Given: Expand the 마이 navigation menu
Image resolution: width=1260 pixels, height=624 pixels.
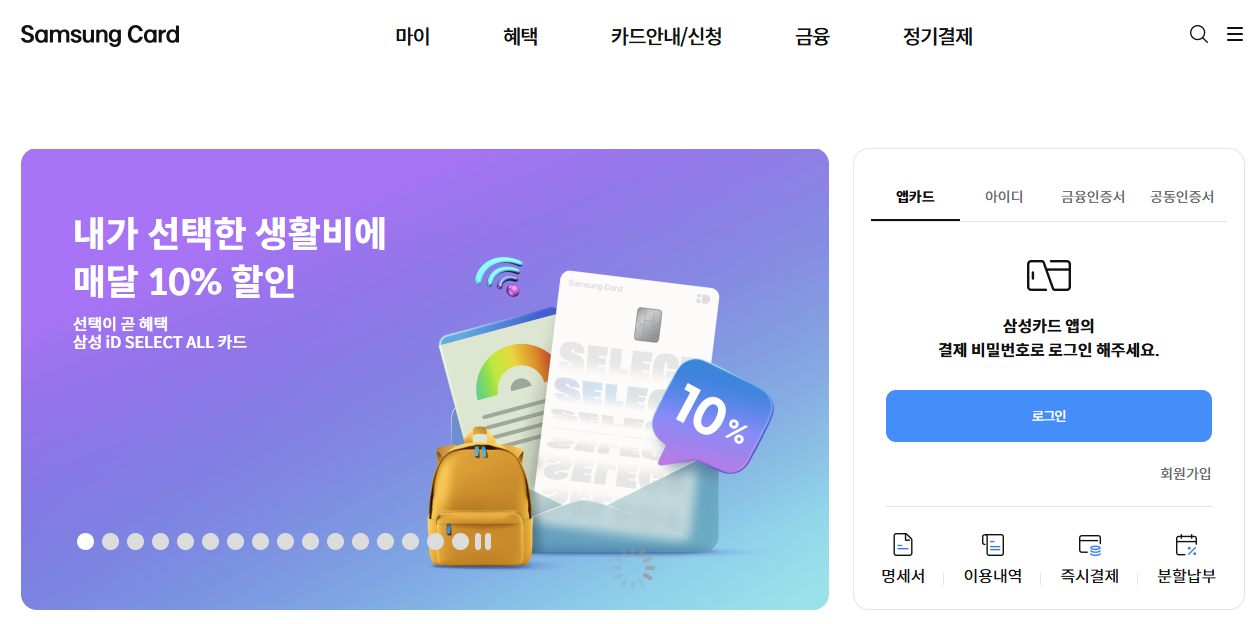Looking at the screenshot, I should [x=412, y=37].
